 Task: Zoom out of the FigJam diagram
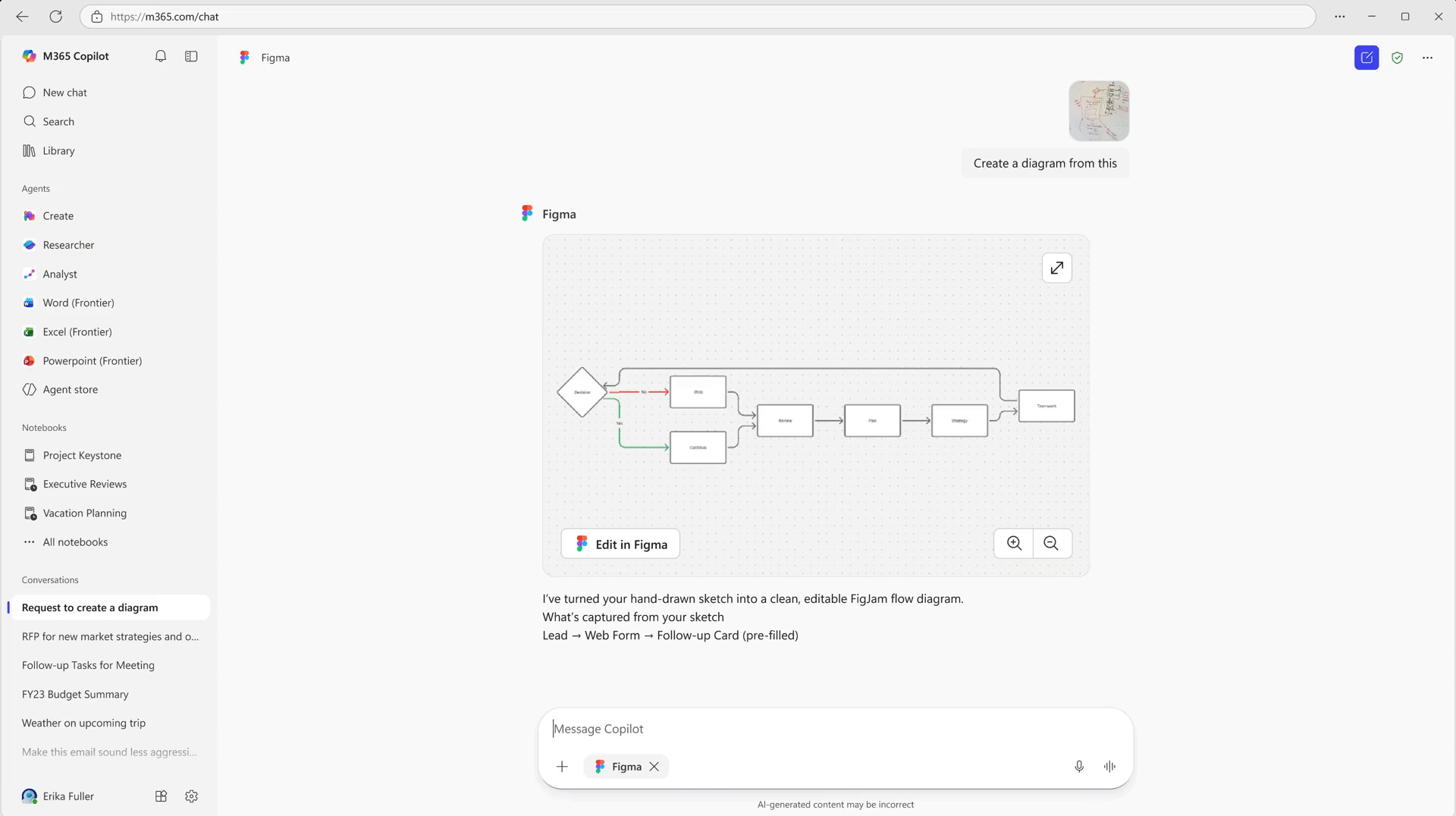coord(1052,543)
